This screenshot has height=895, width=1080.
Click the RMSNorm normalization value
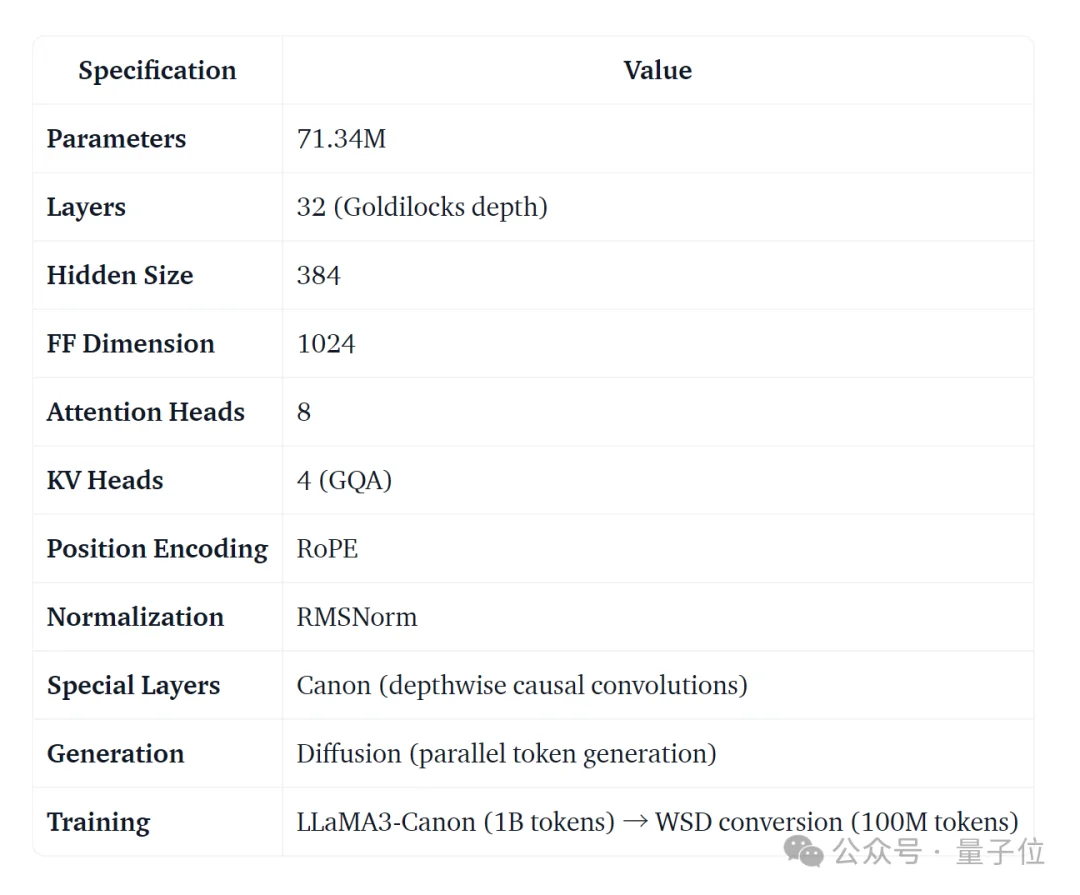(357, 617)
